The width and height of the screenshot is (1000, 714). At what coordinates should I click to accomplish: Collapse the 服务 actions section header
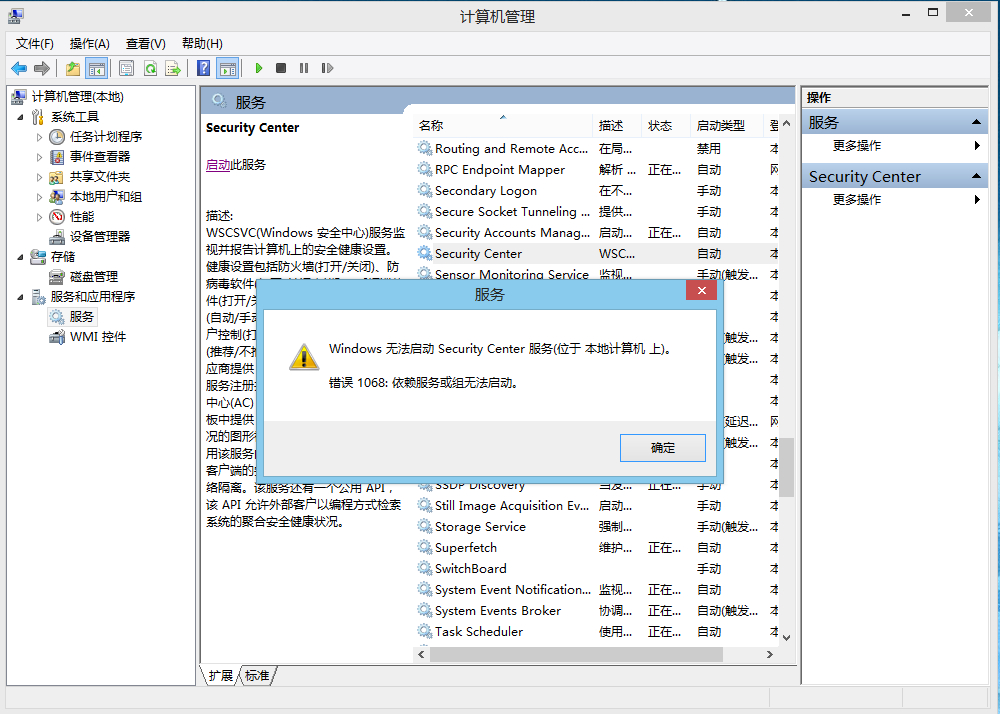(x=895, y=122)
